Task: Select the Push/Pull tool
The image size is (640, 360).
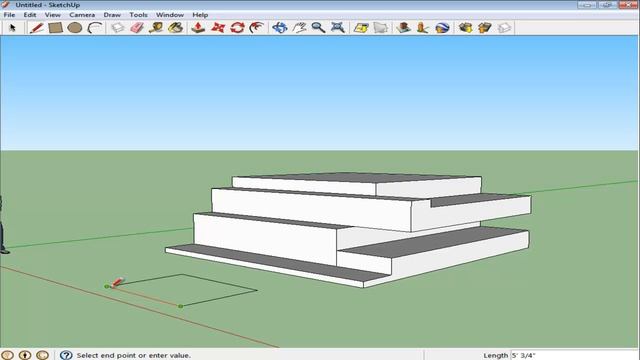Action: 198,28
